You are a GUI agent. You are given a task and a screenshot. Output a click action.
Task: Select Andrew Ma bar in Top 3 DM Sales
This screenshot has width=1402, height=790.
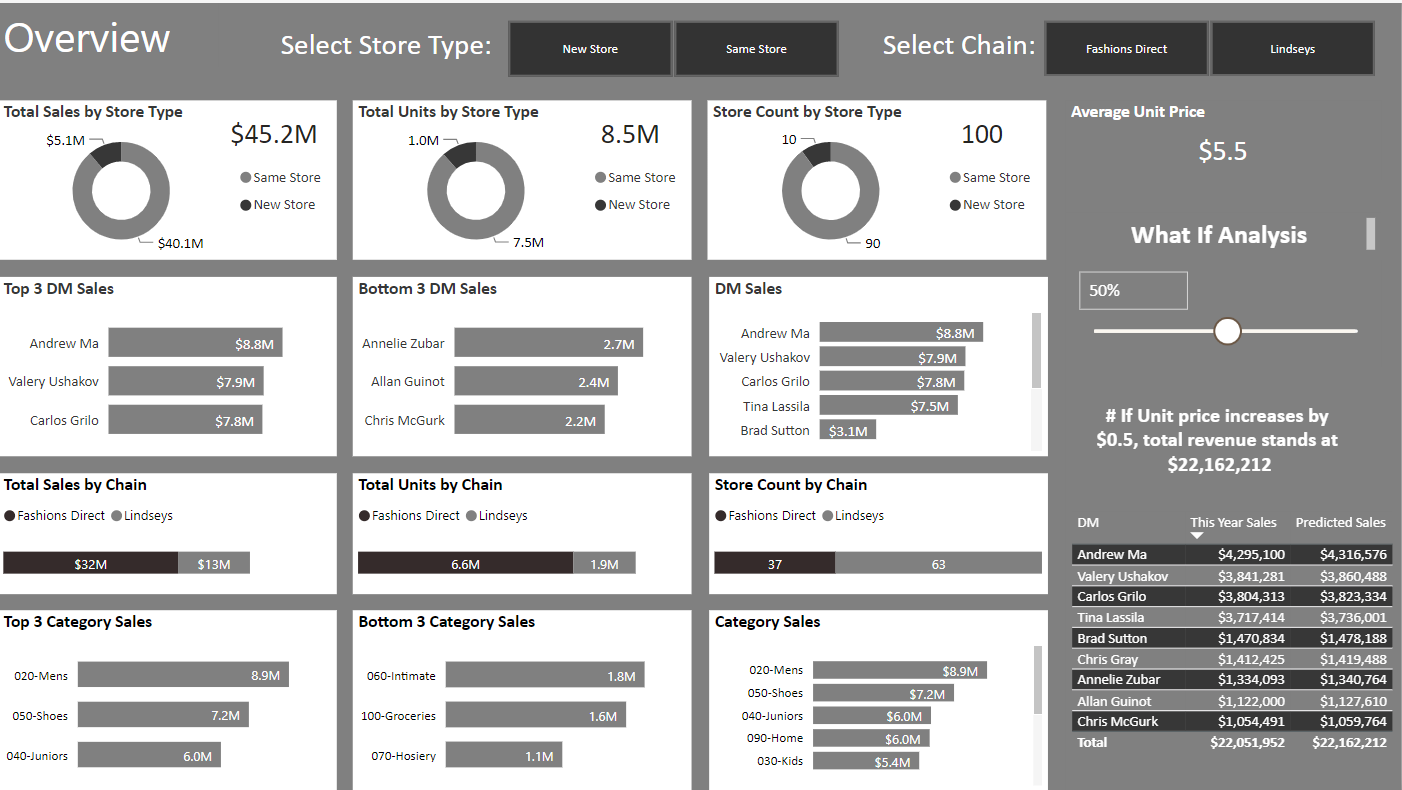(195, 343)
